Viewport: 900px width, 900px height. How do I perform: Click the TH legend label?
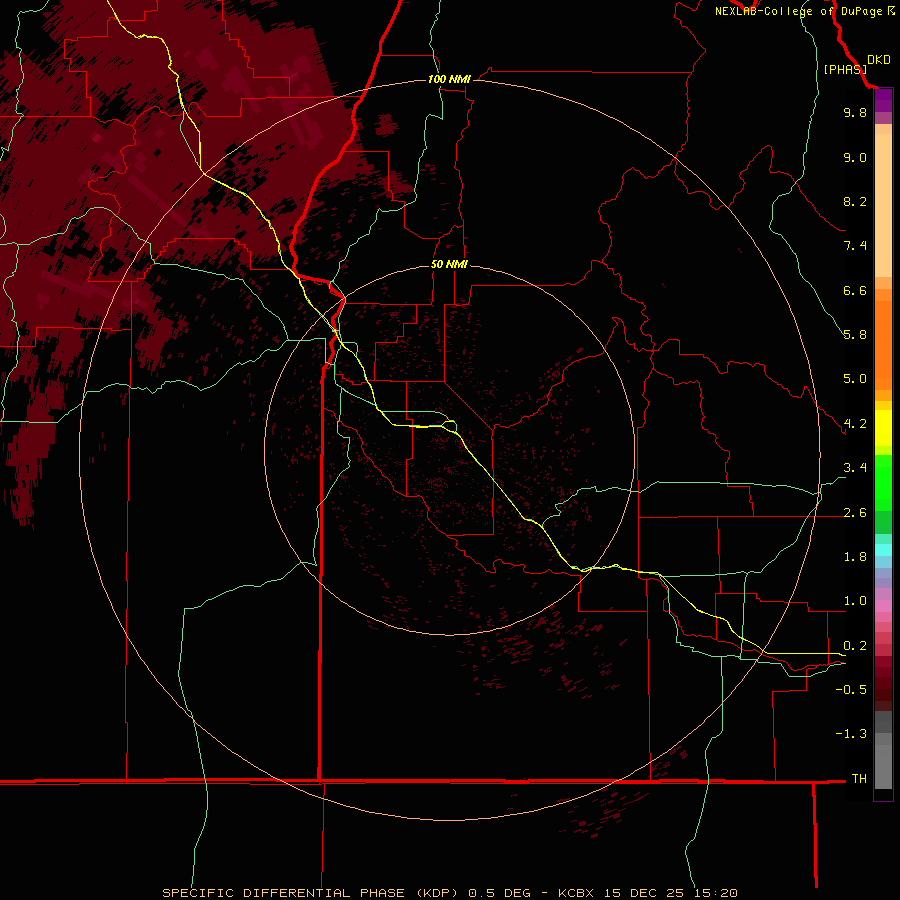(x=859, y=779)
